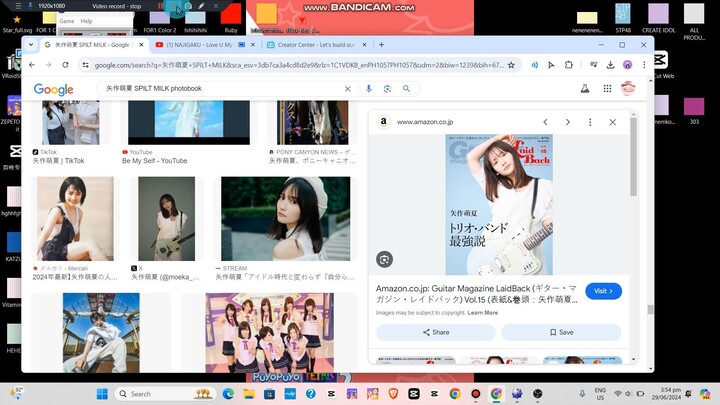Open the Google apps grid
Viewport: 720px width, 405px height.
click(607, 89)
